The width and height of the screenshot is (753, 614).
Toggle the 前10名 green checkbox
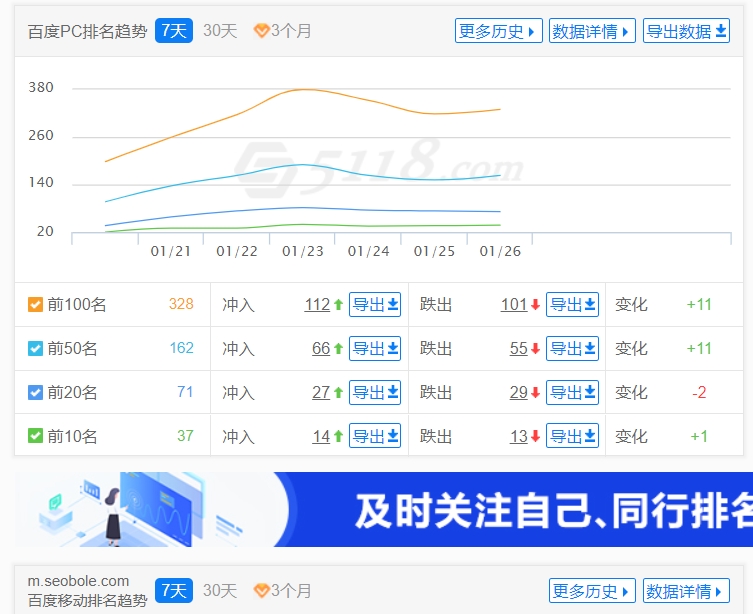[36, 436]
